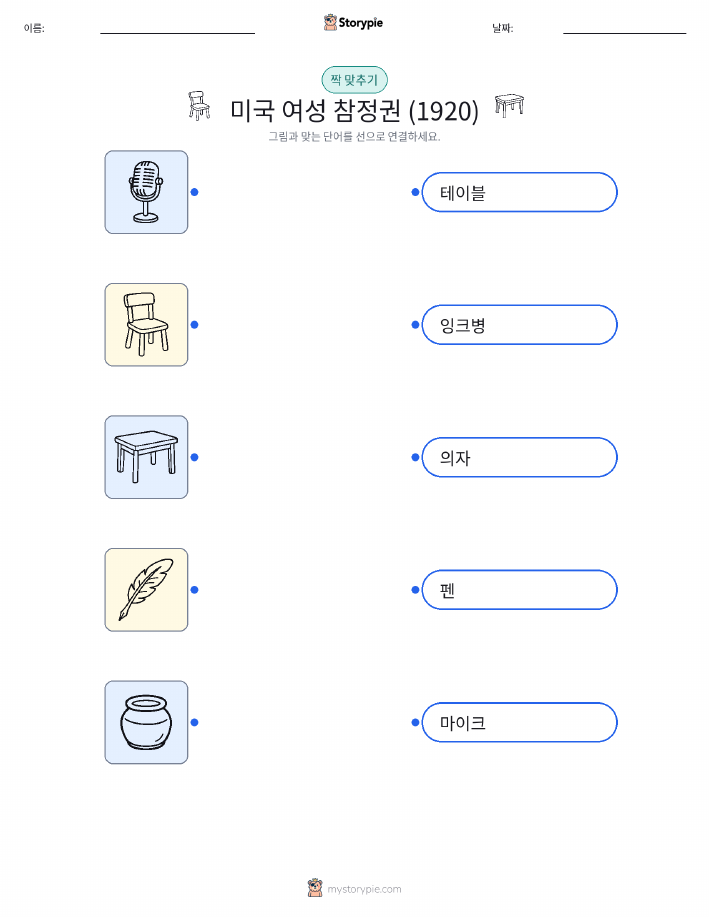Click the table picture card
This screenshot has width=709, height=917.
[146, 457]
